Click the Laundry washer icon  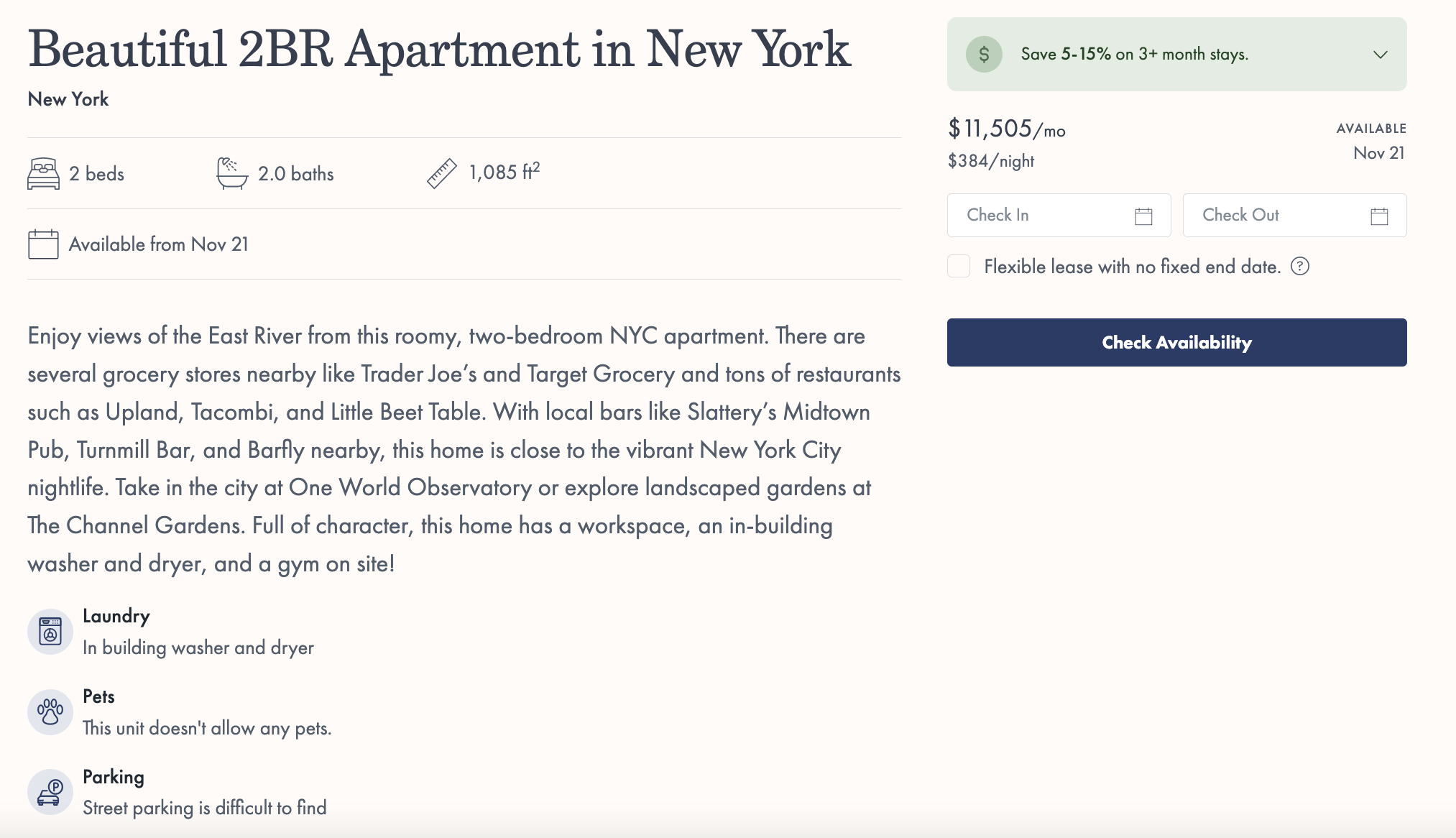pos(50,632)
